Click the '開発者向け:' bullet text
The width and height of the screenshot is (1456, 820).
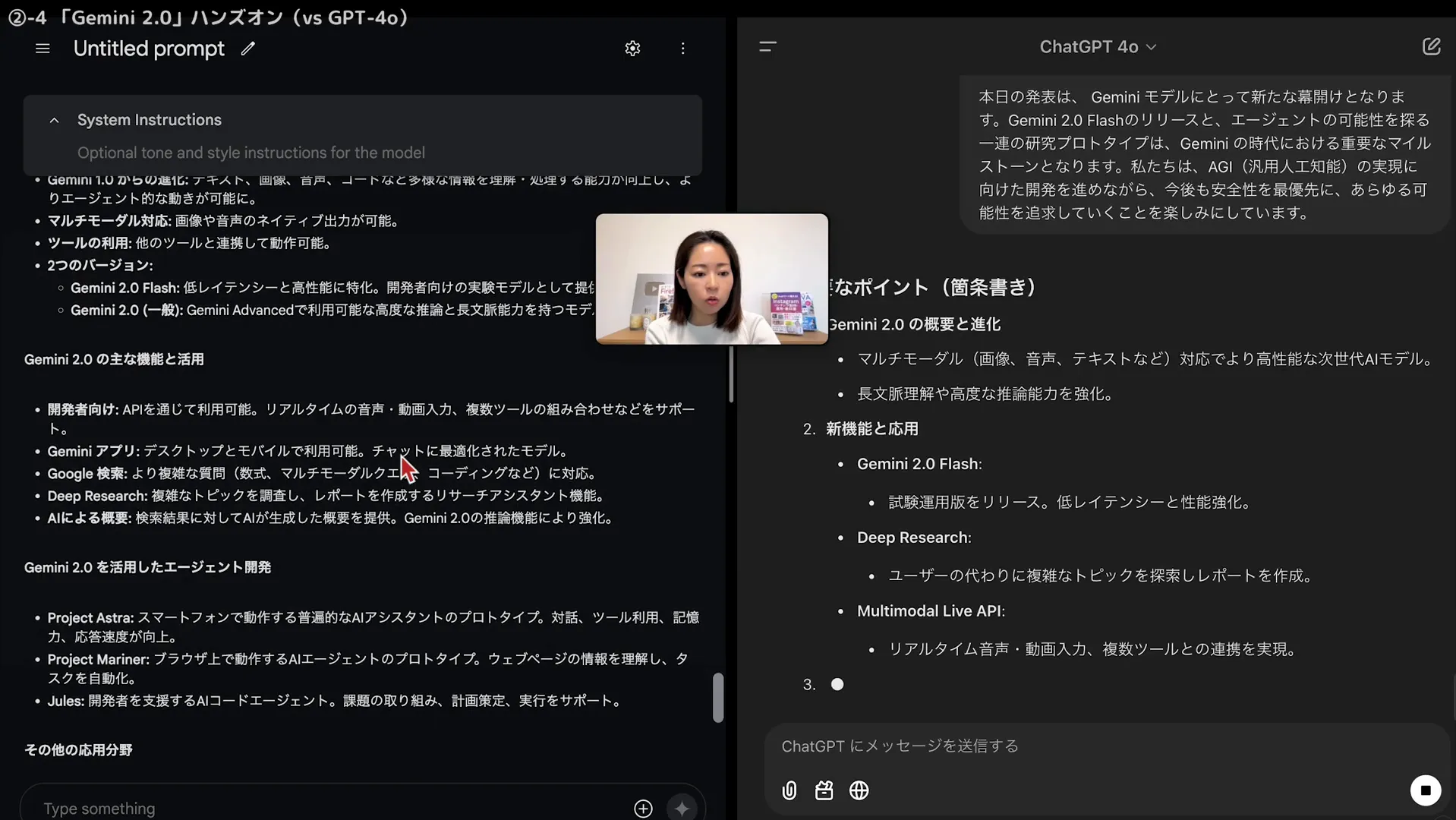pyautogui.click(x=83, y=409)
